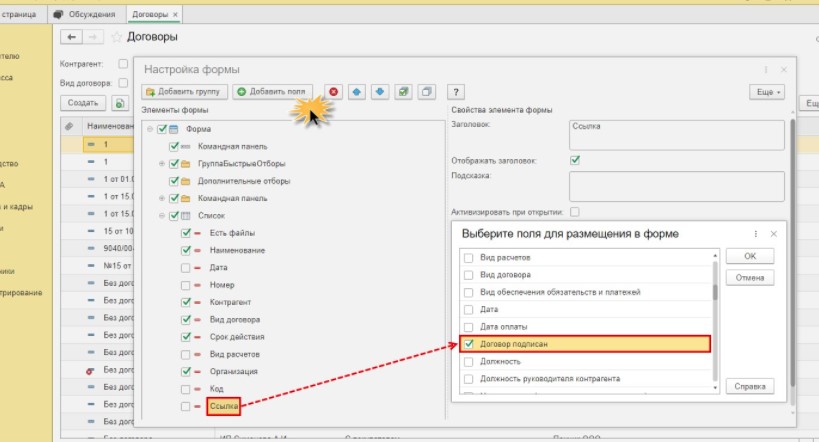Move element up with blue arrow
Screen dimensions: 819x442
pyautogui.click(x=357, y=92)
